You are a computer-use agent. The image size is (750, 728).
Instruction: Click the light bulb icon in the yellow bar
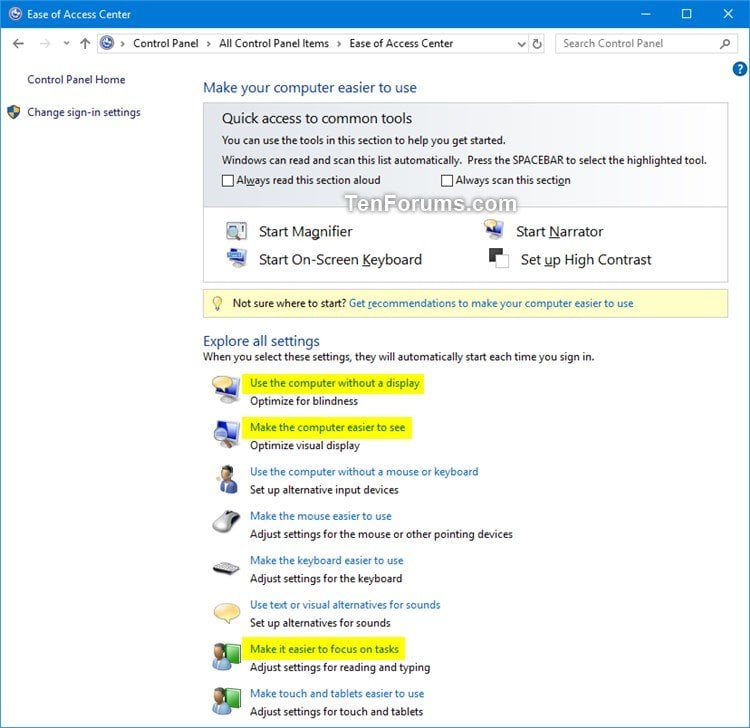tap(217, 303)
